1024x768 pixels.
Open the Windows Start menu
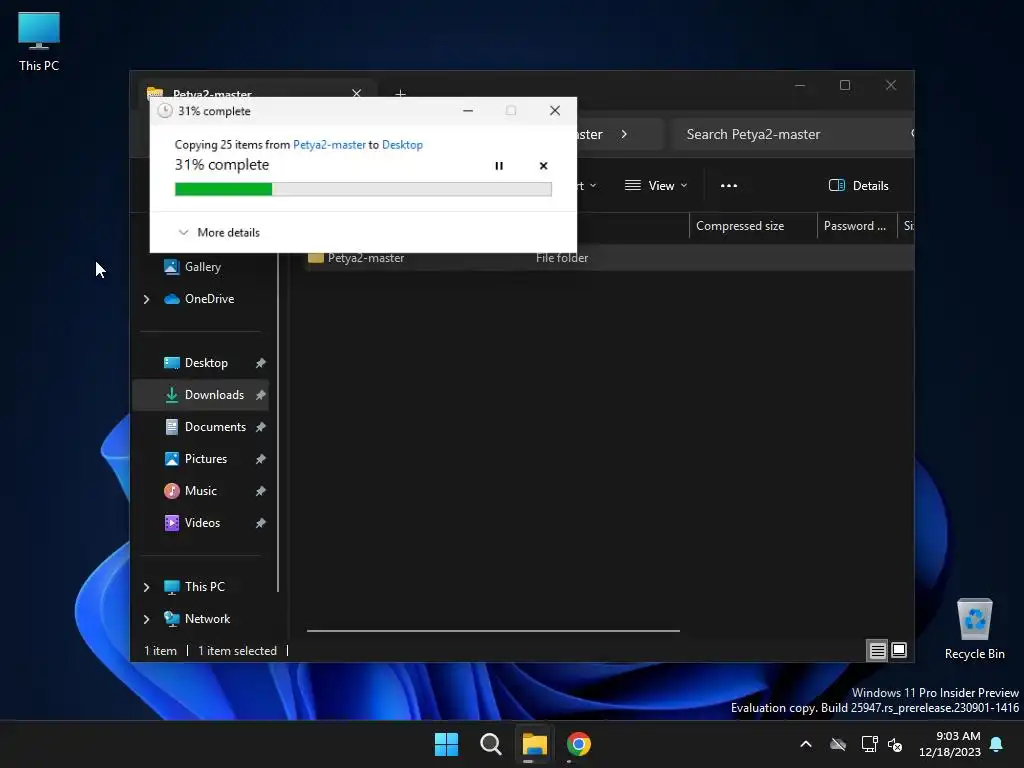click(x=447, y=744)
